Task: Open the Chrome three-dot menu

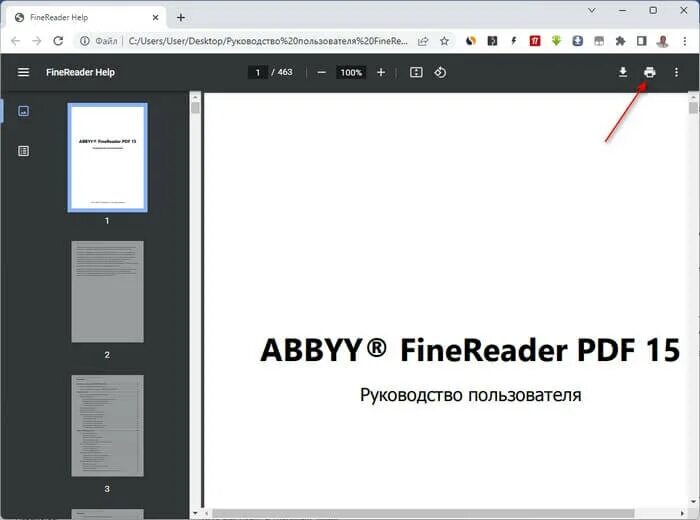Action: coord(684,41)
